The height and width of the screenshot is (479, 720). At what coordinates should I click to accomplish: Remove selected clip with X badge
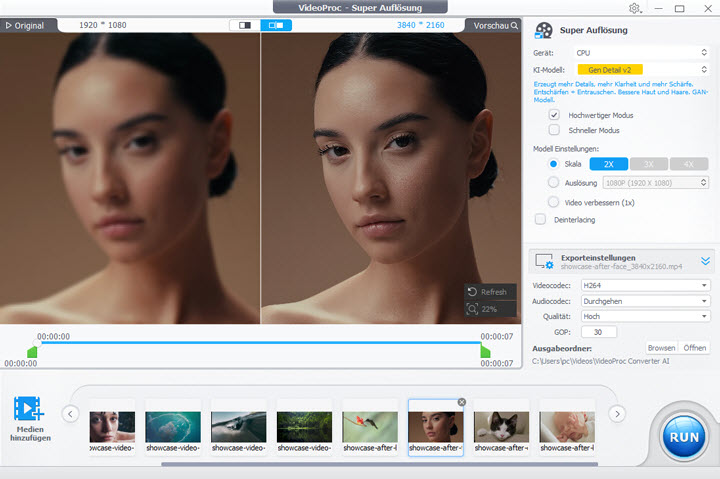pyautogui.click(x=462, y=402)
